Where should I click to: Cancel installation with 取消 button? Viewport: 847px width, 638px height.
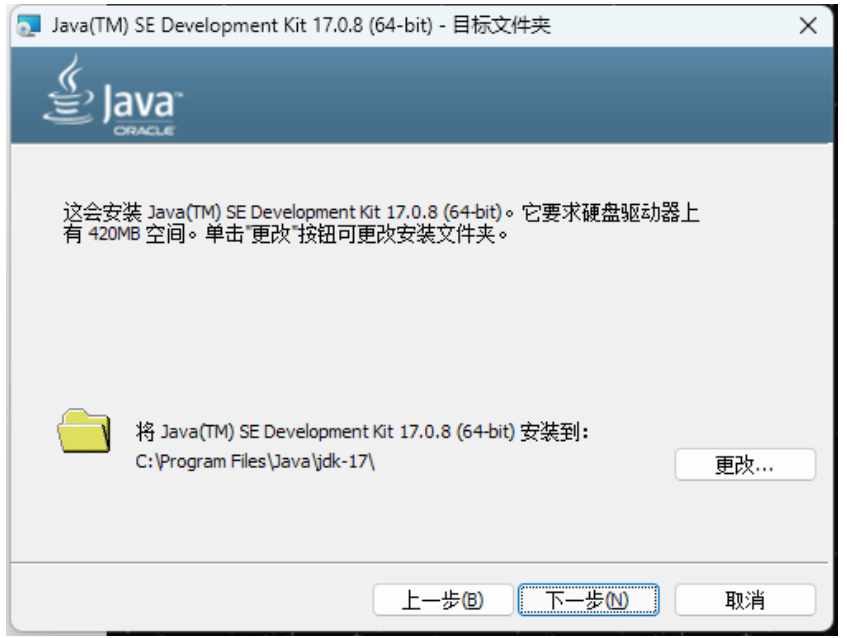[x=744, y=599]
